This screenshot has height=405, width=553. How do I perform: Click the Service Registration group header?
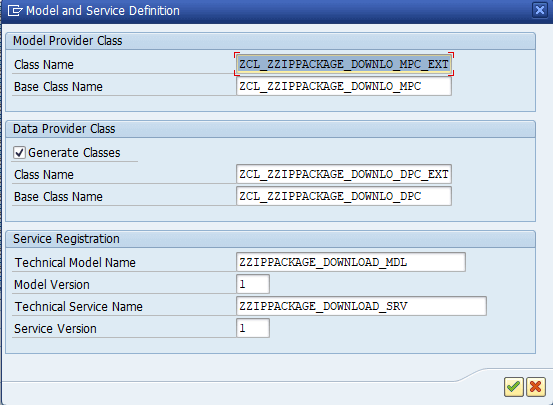tap(271, 239)
